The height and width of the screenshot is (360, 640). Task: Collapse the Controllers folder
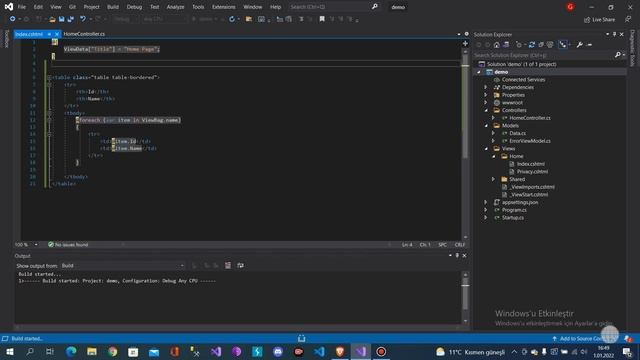point(486,111)
